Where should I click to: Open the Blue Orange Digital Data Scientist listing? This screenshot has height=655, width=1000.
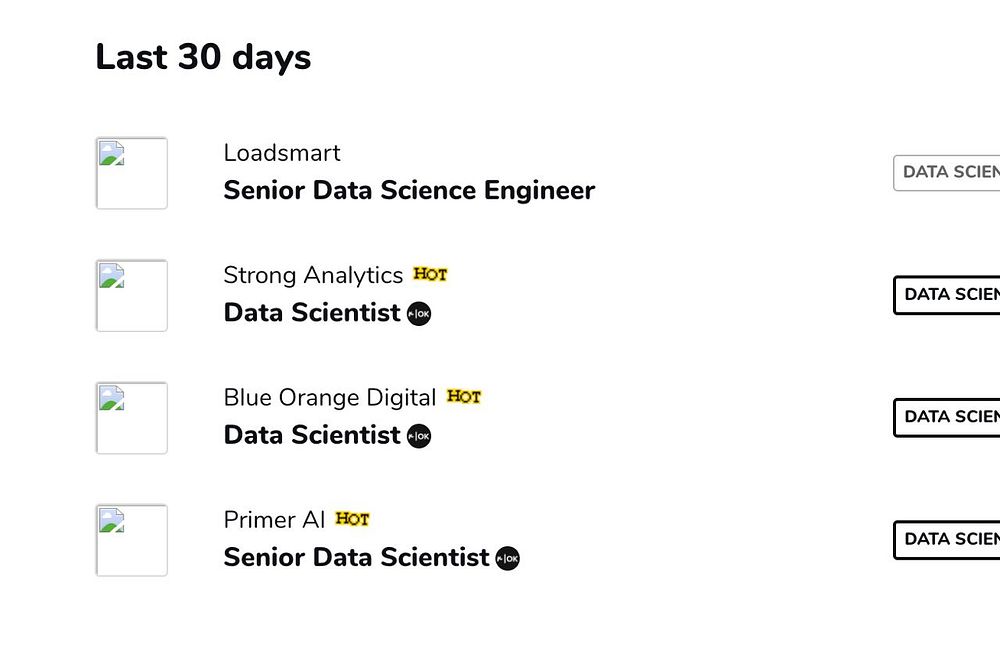click(x=311, y=435)
